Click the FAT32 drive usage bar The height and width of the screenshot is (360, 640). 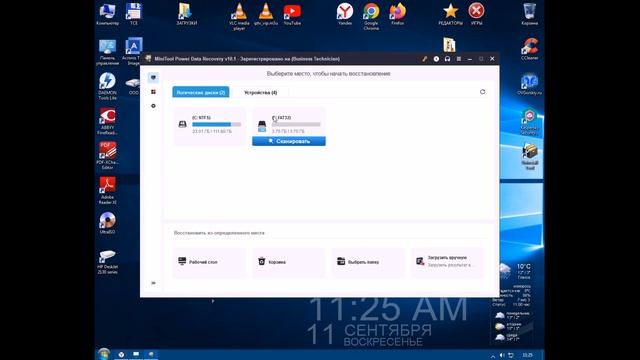pyautogui.click(x=296, y=124)
